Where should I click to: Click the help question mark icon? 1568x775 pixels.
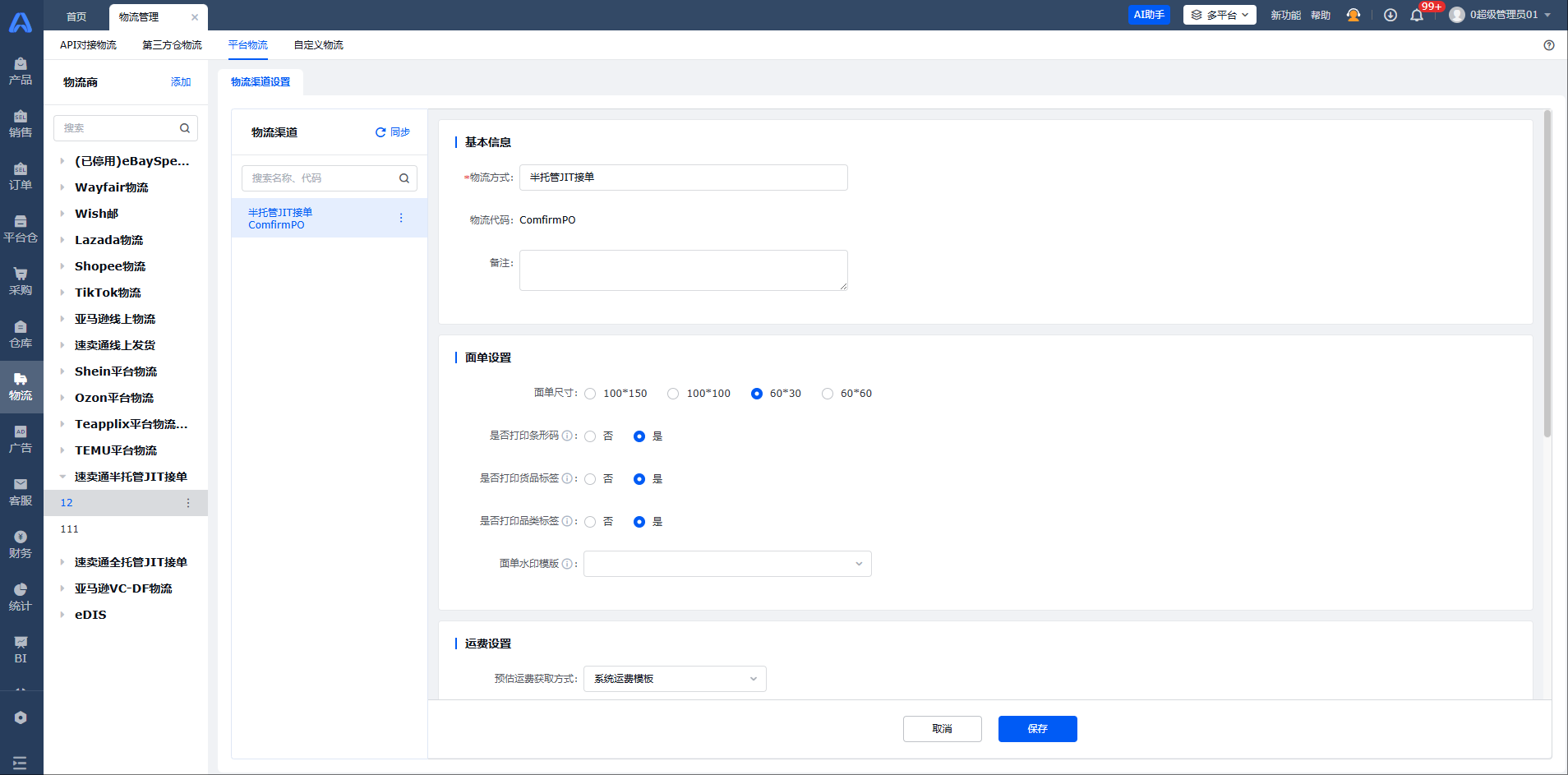1549,45
